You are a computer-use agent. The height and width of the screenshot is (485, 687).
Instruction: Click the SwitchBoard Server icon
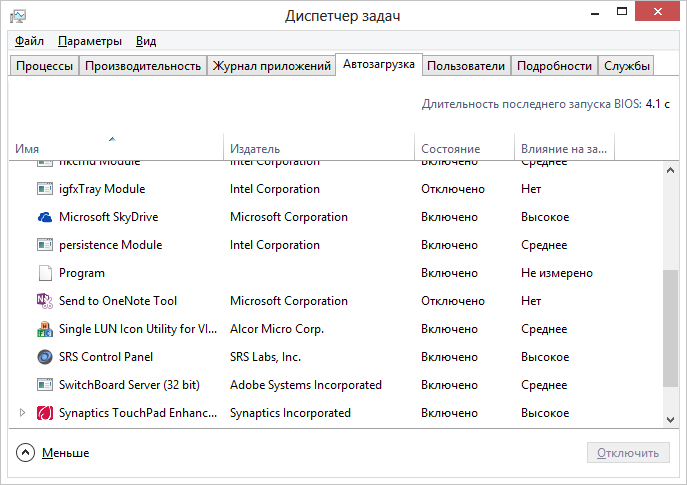pyautogui.click(x=45, y=385)
